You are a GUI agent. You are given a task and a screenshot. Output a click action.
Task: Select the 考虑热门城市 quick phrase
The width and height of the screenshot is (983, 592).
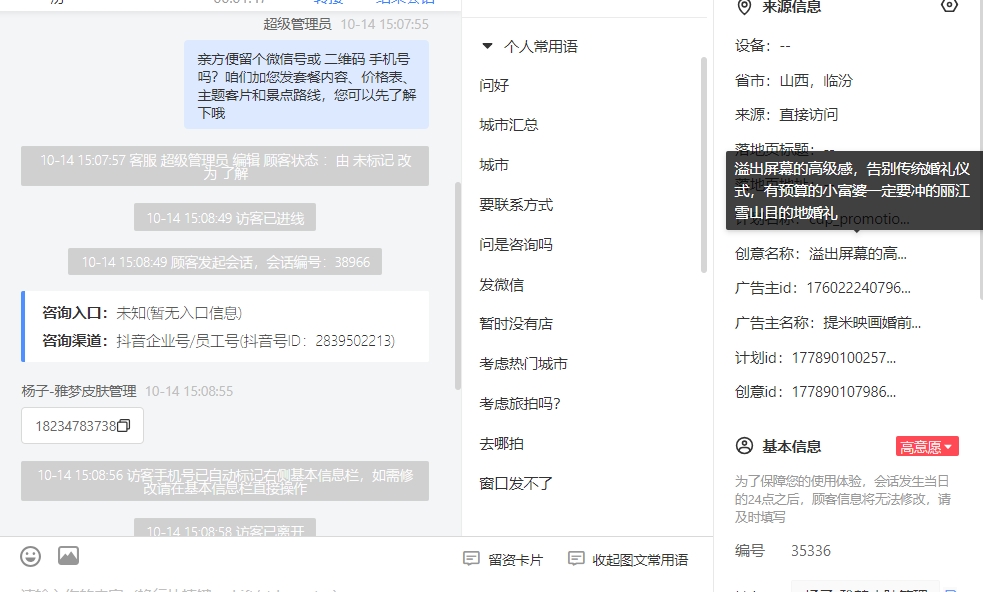pos(523,364)
